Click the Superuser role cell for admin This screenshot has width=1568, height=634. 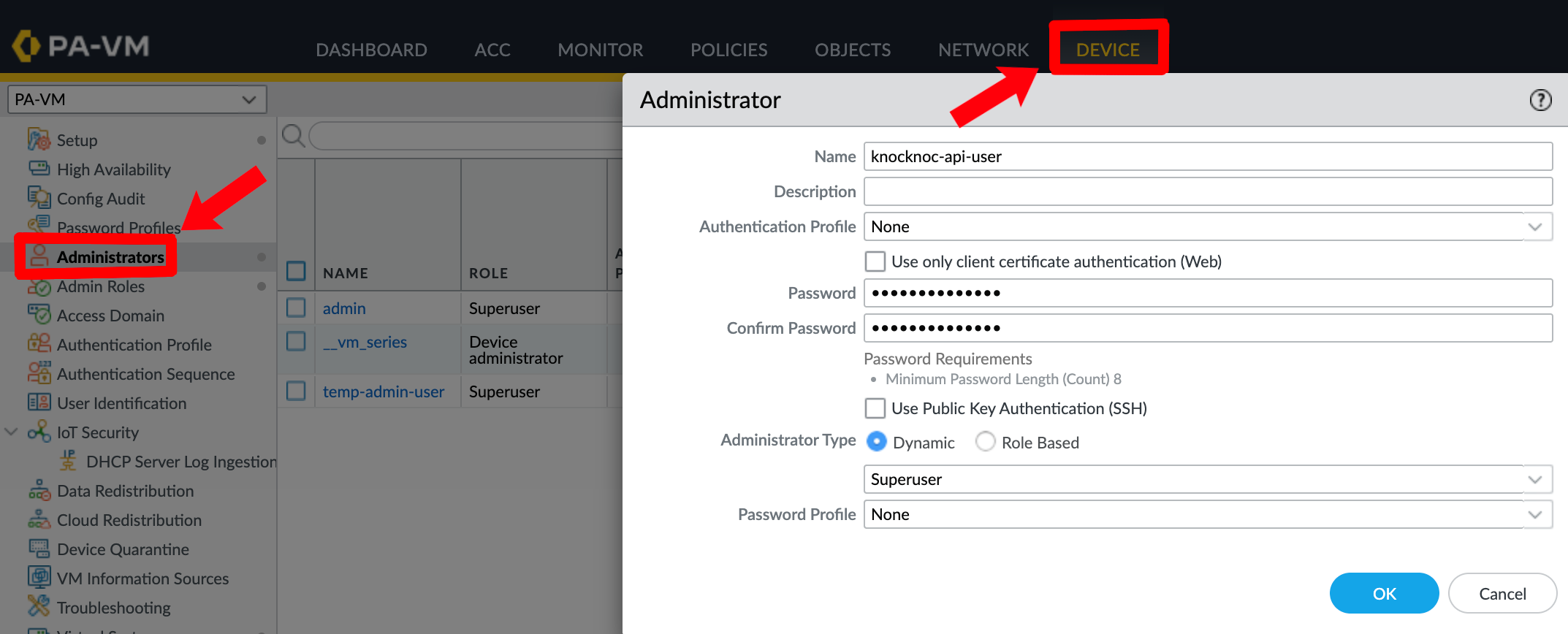point(504,308)
